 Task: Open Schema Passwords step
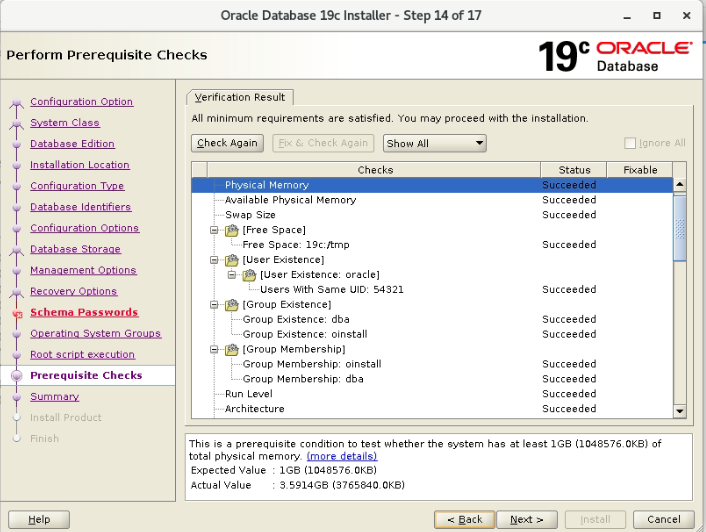(84, 312)
